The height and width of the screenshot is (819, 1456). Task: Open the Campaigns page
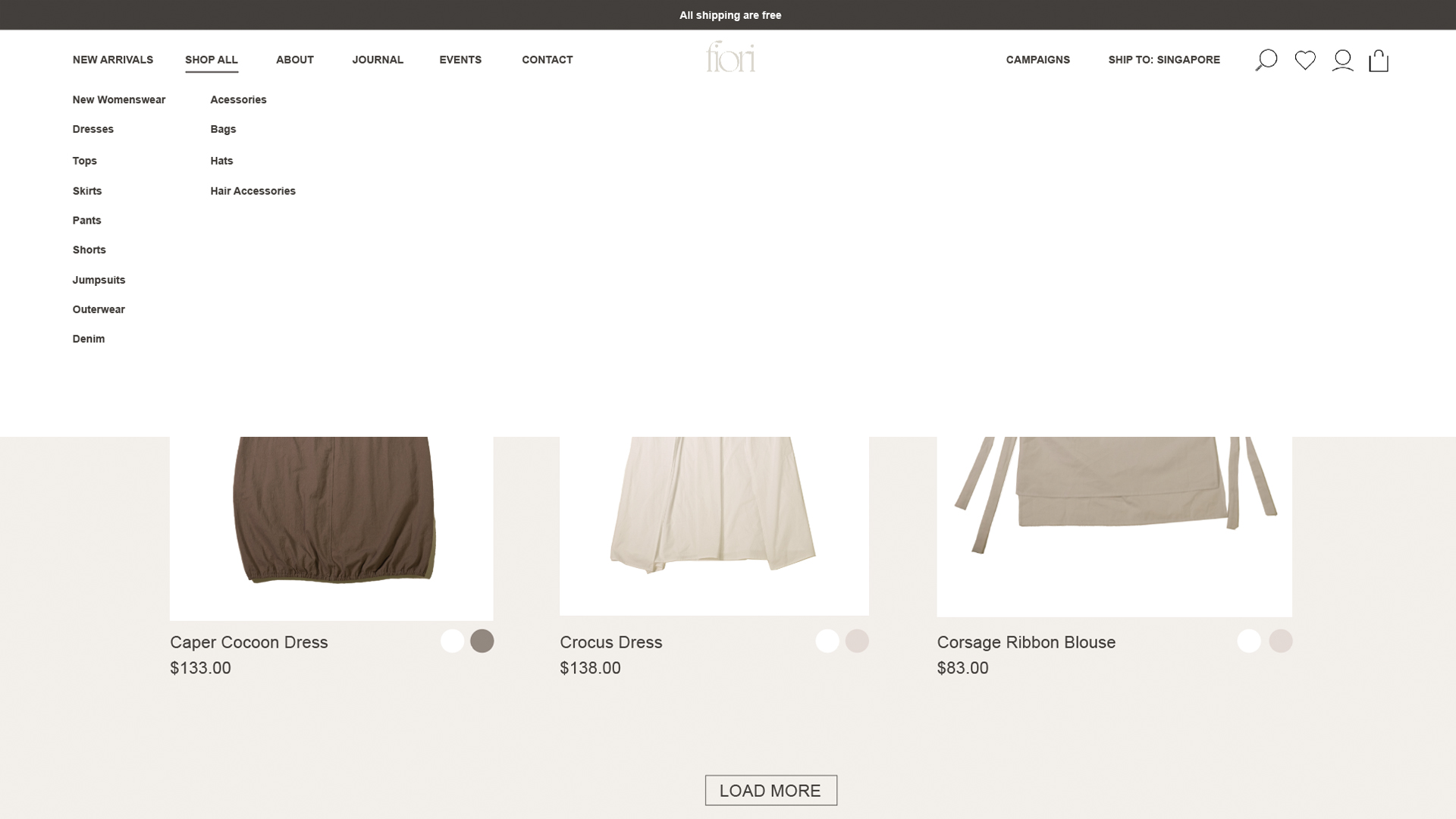pyautogui.click(x=1038, y=59)
